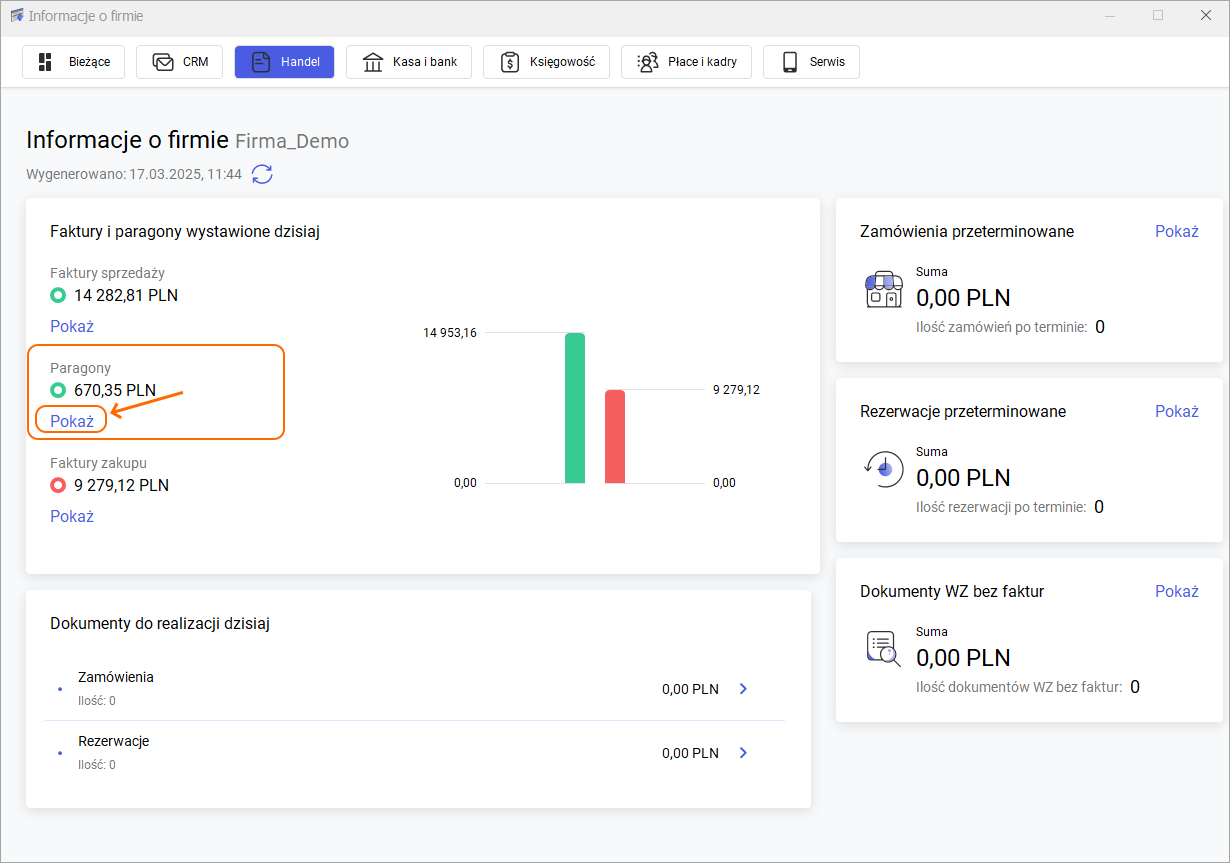Click the red purchases bar in chart
1230x863 pixels.
click(615, 437)
